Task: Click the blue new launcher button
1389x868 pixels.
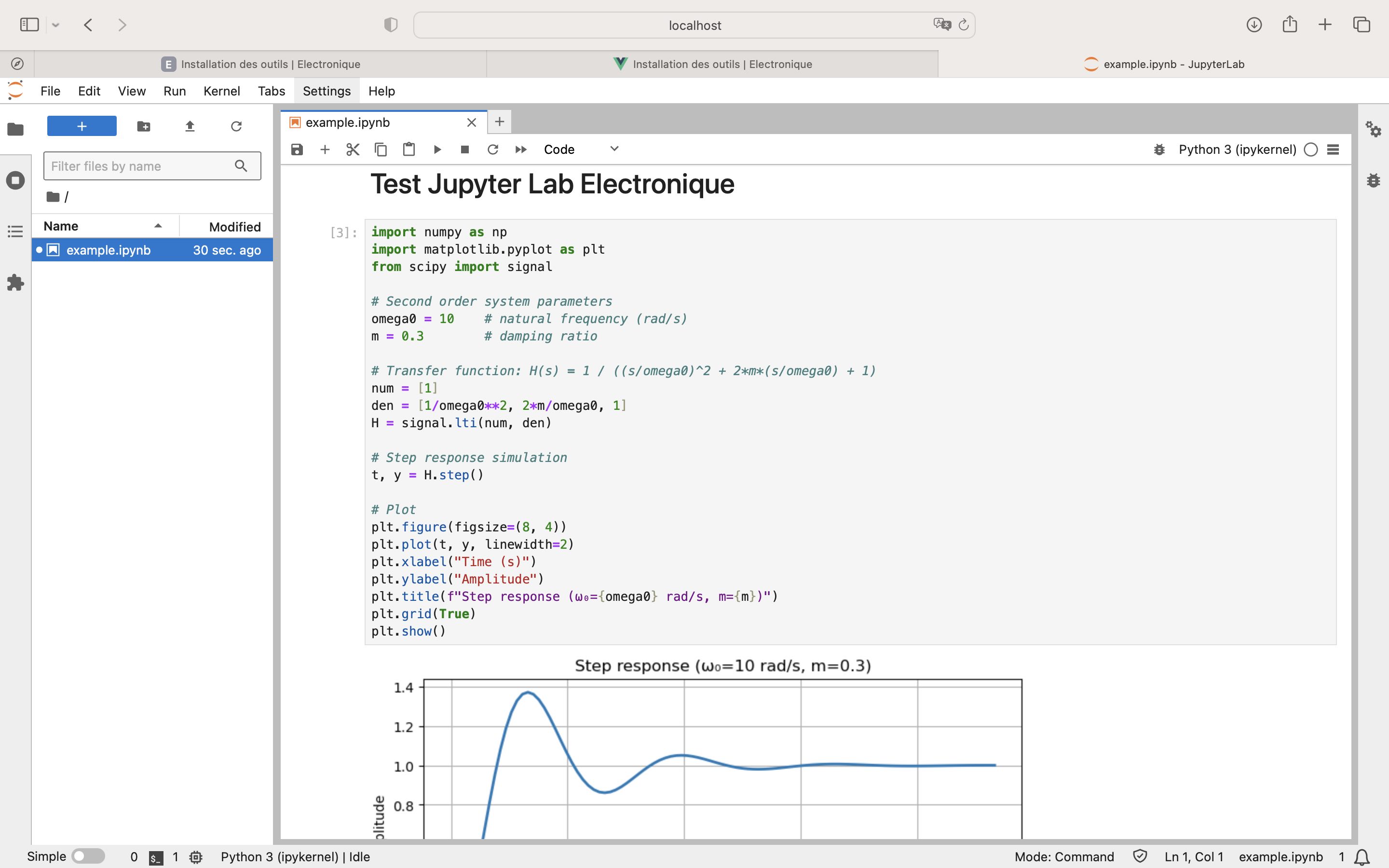Action: coord(82,126)
